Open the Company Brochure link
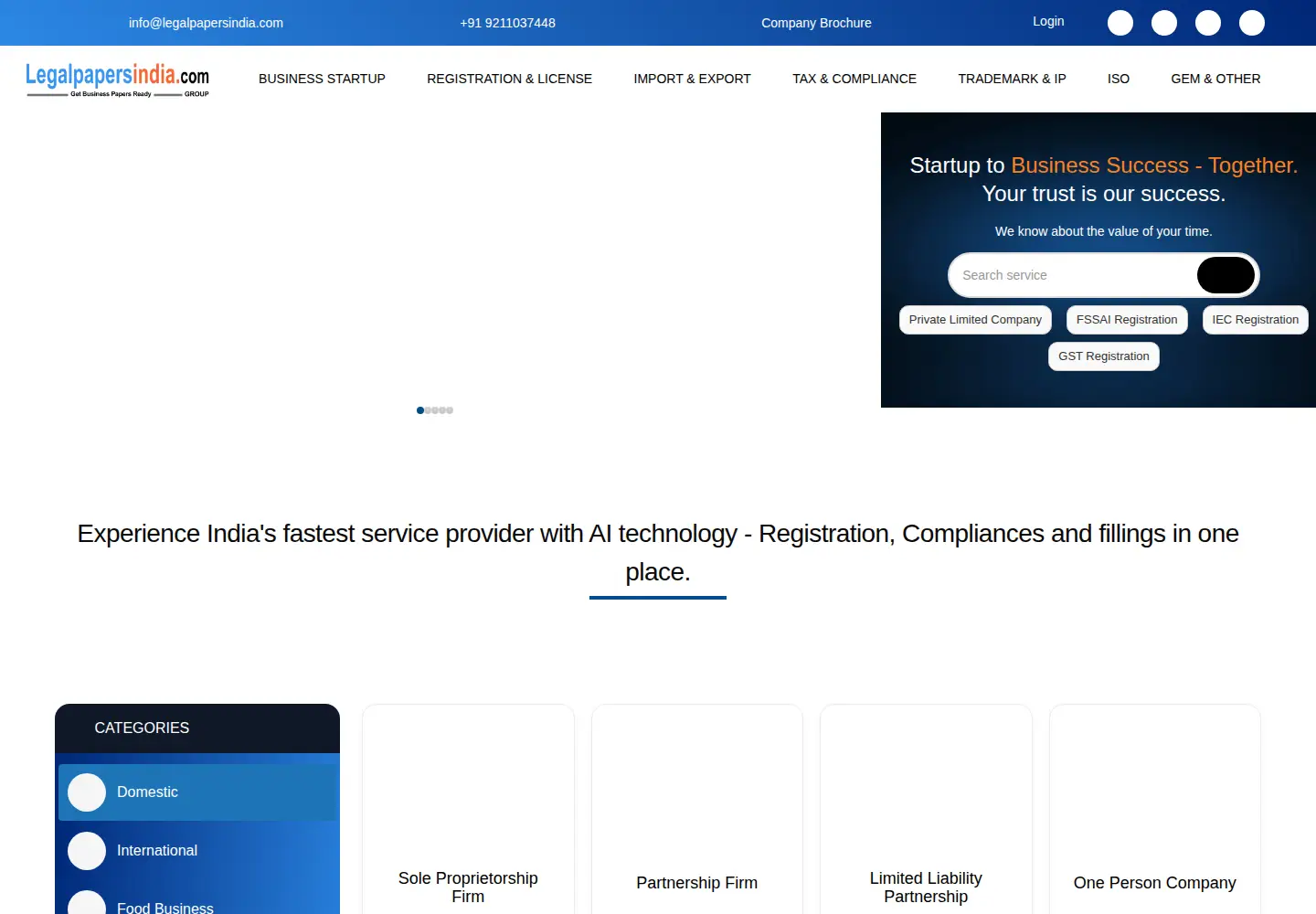1316x914 pixels. 816,23
